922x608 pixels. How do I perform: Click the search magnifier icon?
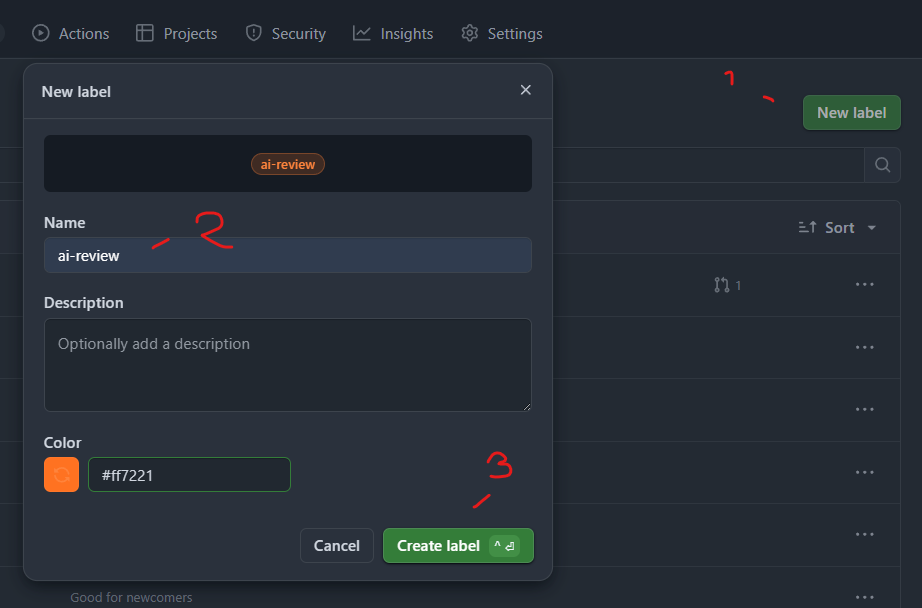coord(882,165)
